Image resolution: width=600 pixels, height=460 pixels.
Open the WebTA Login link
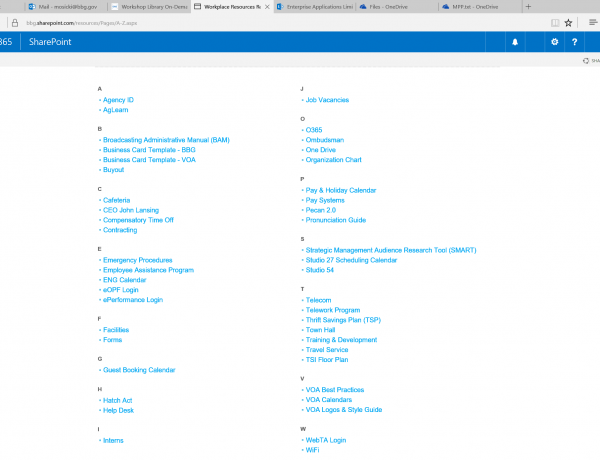pyautogui.click(x=326, y=440)
